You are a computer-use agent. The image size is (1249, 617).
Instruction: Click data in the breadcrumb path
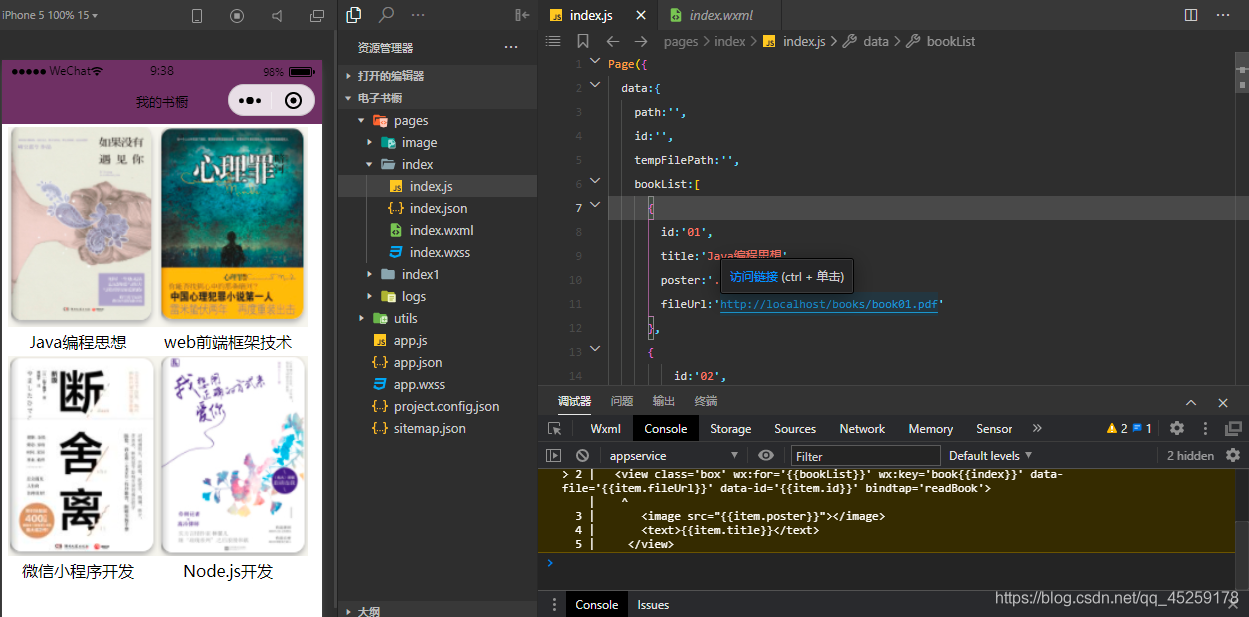click(x=875, y=41)
